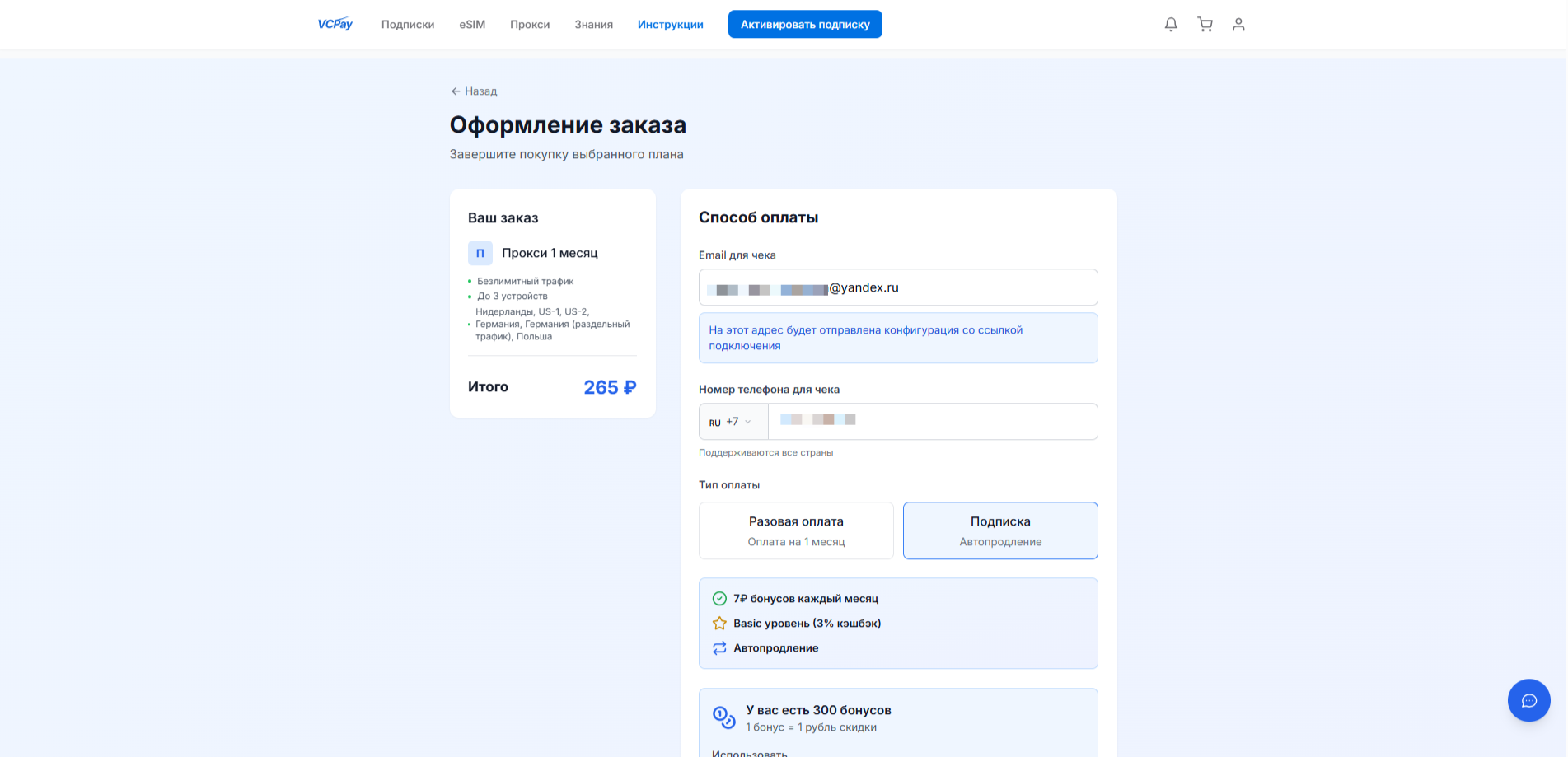Select Подписка Автопродление payment type
The image size is (1568, 757).
pyautogui.click(x=1000, y=530)
